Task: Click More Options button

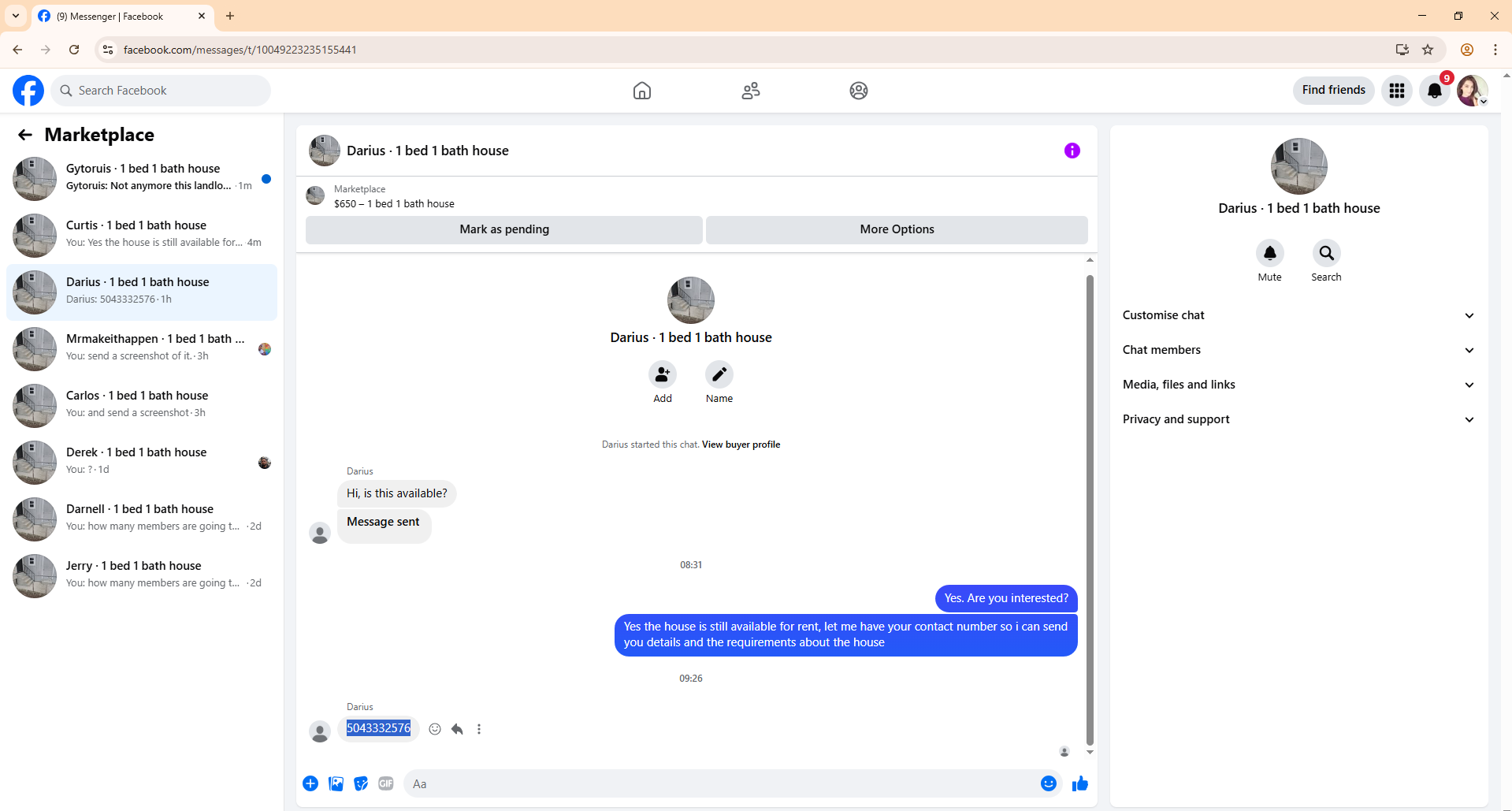Action: coord(897,229)
